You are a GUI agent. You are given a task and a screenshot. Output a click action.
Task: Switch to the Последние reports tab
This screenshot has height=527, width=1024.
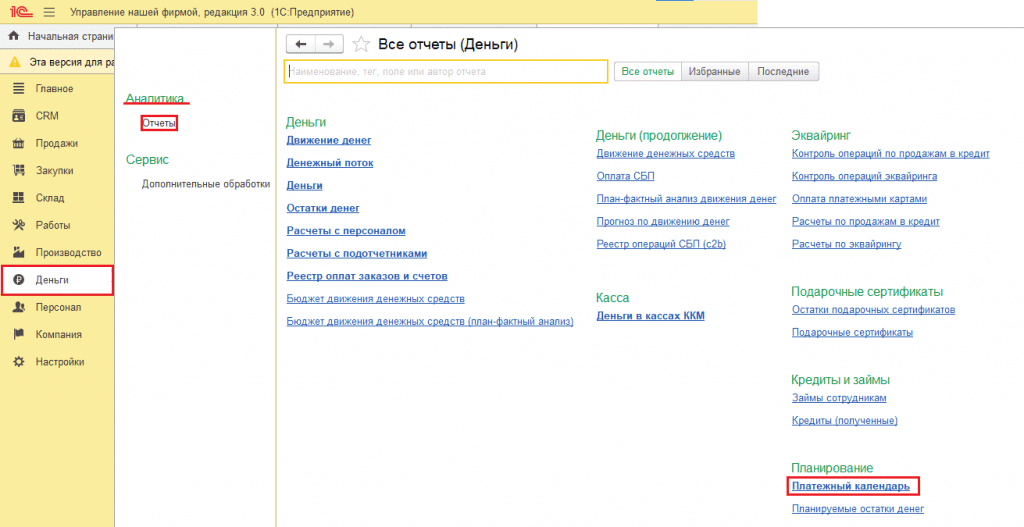click(x=784, y=72)
